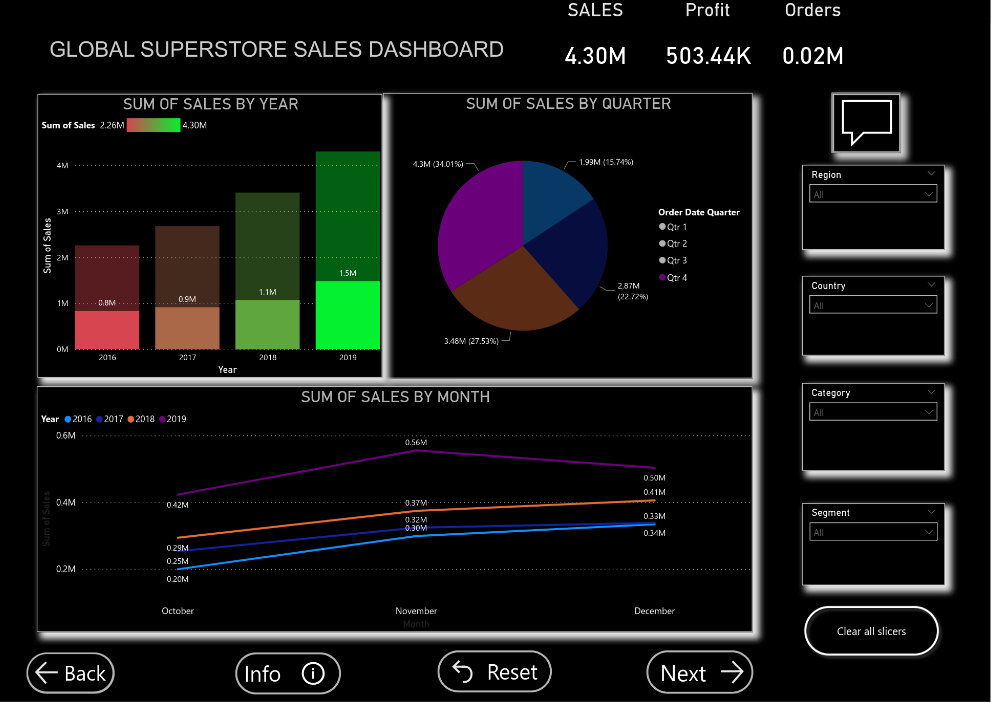Open the speech bubble comment icon
991x703 pixels.
coord(865,123)
